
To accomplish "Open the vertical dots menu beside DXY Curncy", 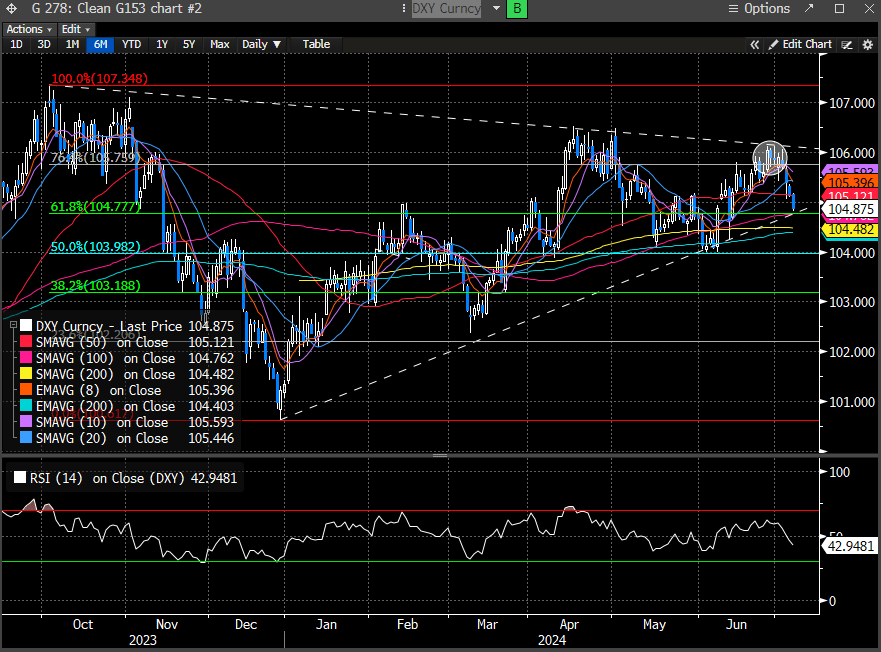I will pos(403,8).
